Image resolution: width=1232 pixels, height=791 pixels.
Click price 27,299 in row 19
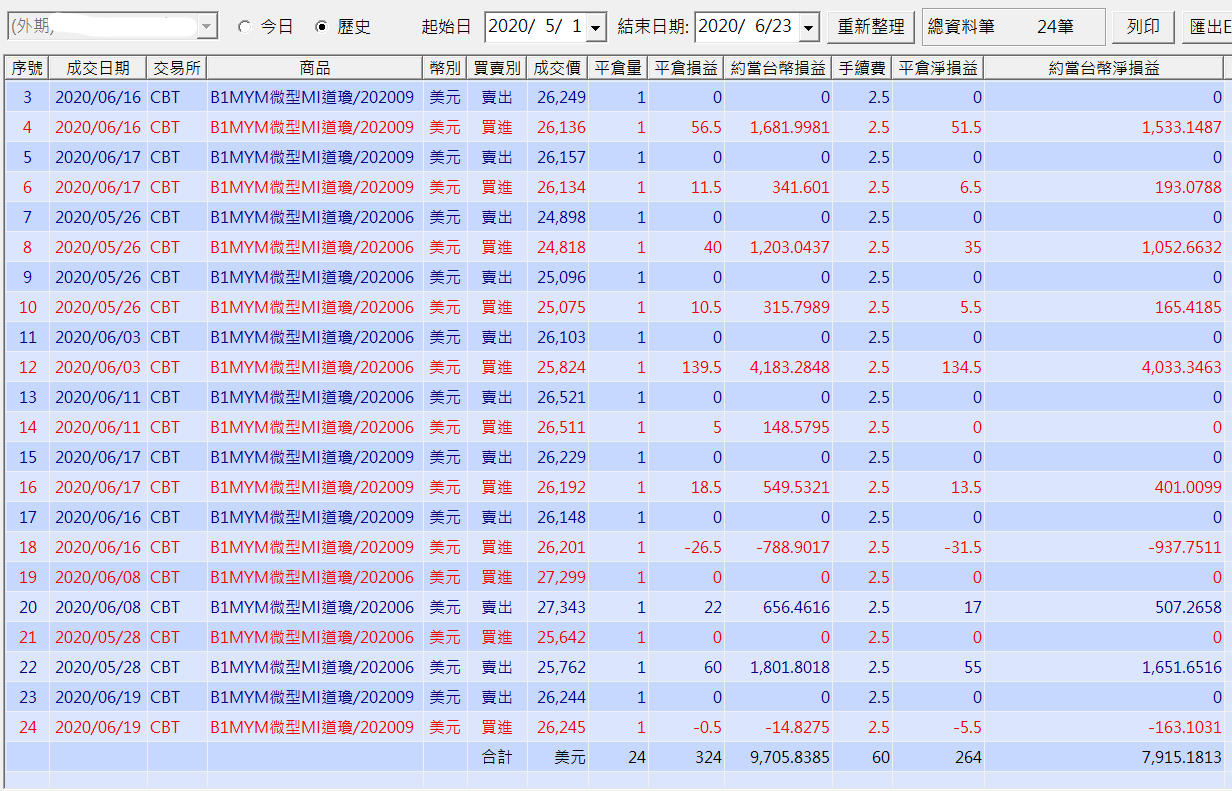561,577
